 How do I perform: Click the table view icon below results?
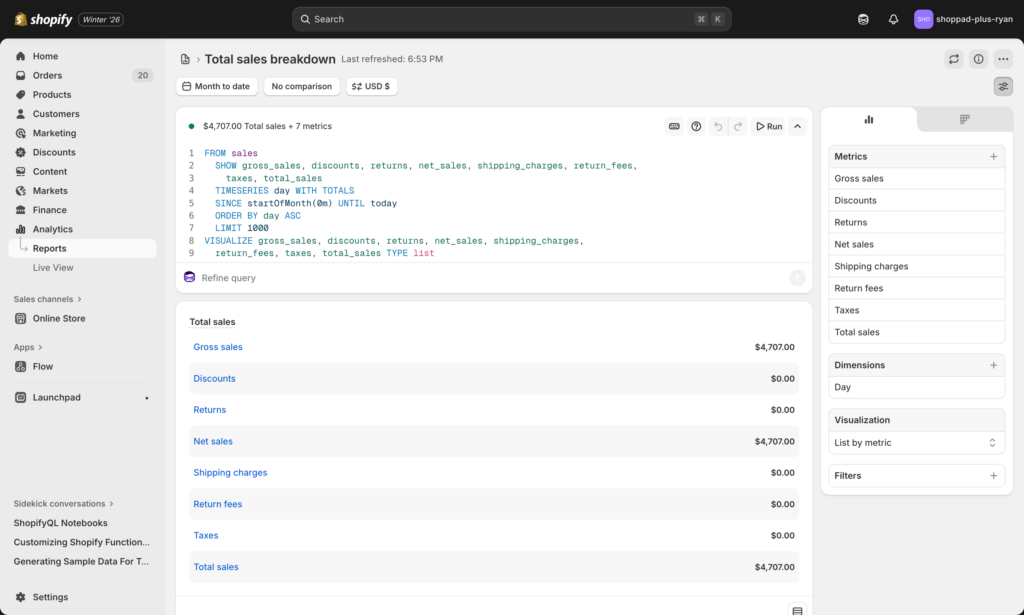[x=797, y=610]
